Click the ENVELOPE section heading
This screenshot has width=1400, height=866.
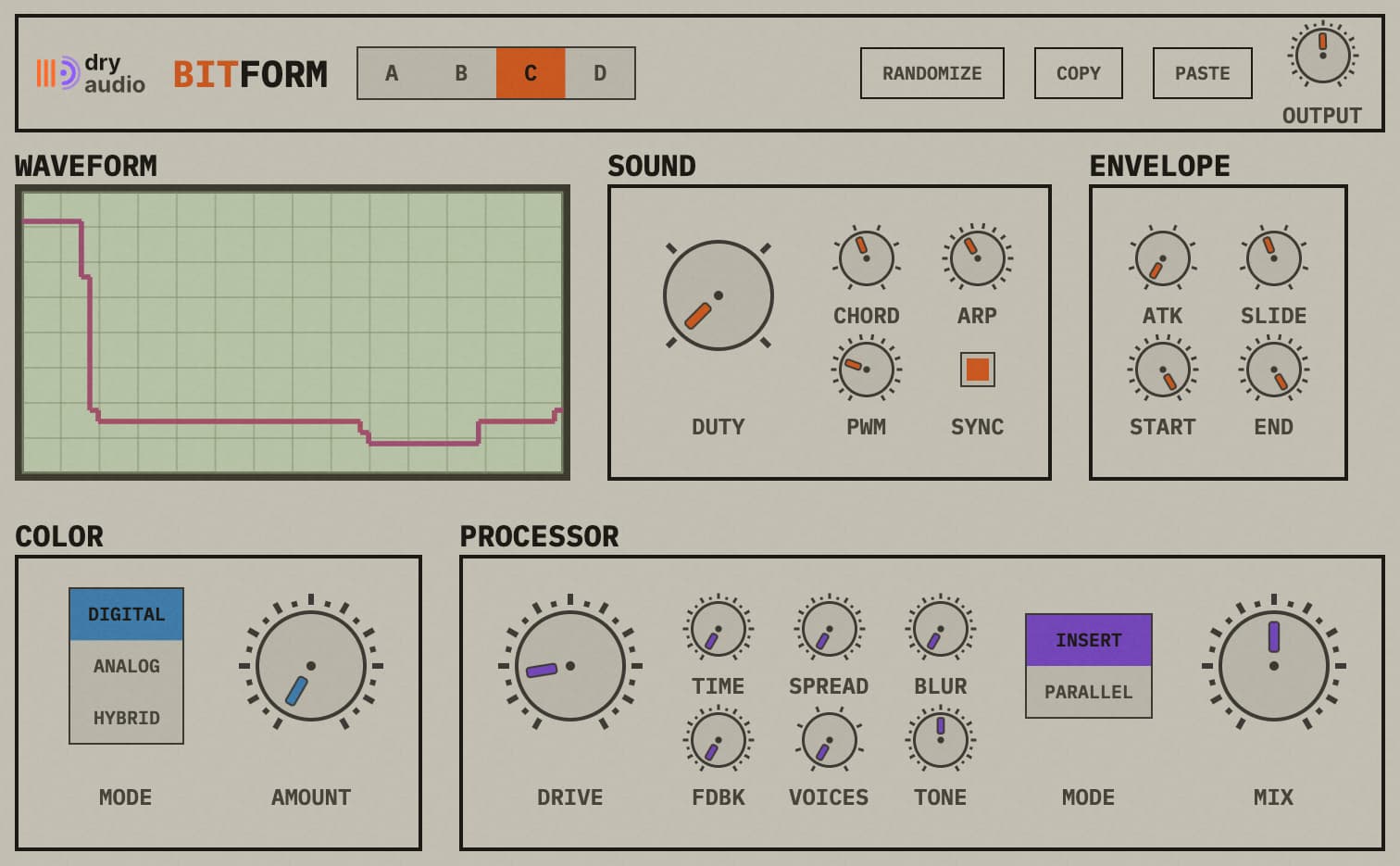click(1160, 166)
